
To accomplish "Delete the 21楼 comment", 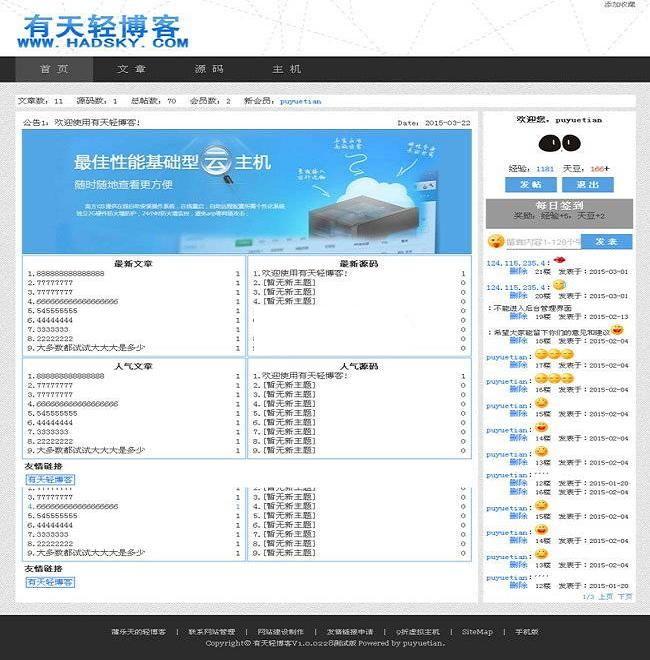I will point(517,271).
